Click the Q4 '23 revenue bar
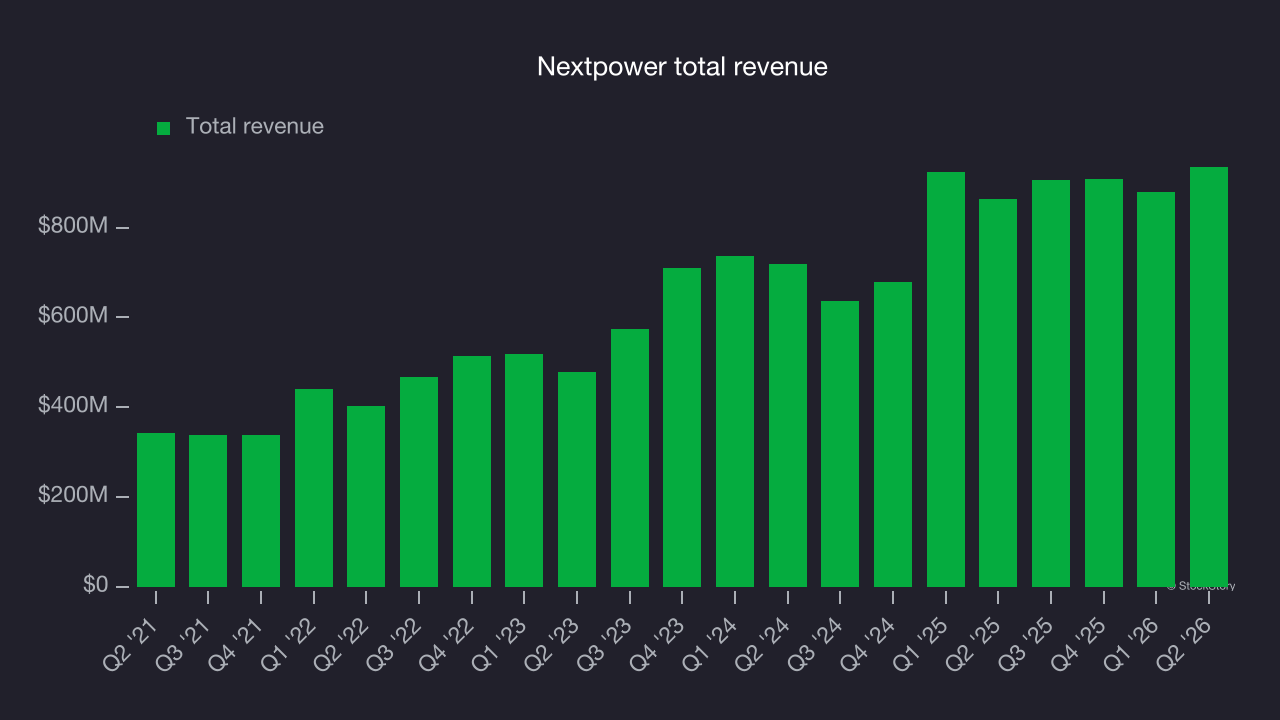The image size is (1280, 720). pyautogui.click(x=682, y=427)
